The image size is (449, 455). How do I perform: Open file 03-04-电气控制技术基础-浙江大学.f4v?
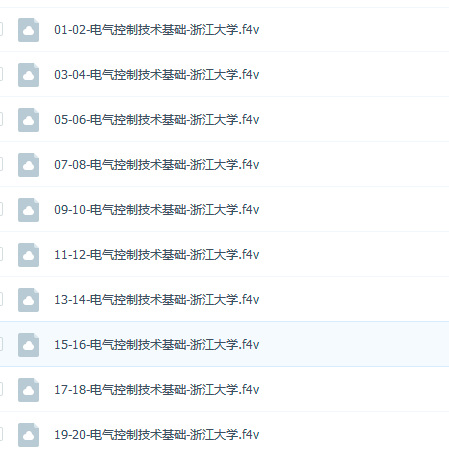[x=157, y=75]
